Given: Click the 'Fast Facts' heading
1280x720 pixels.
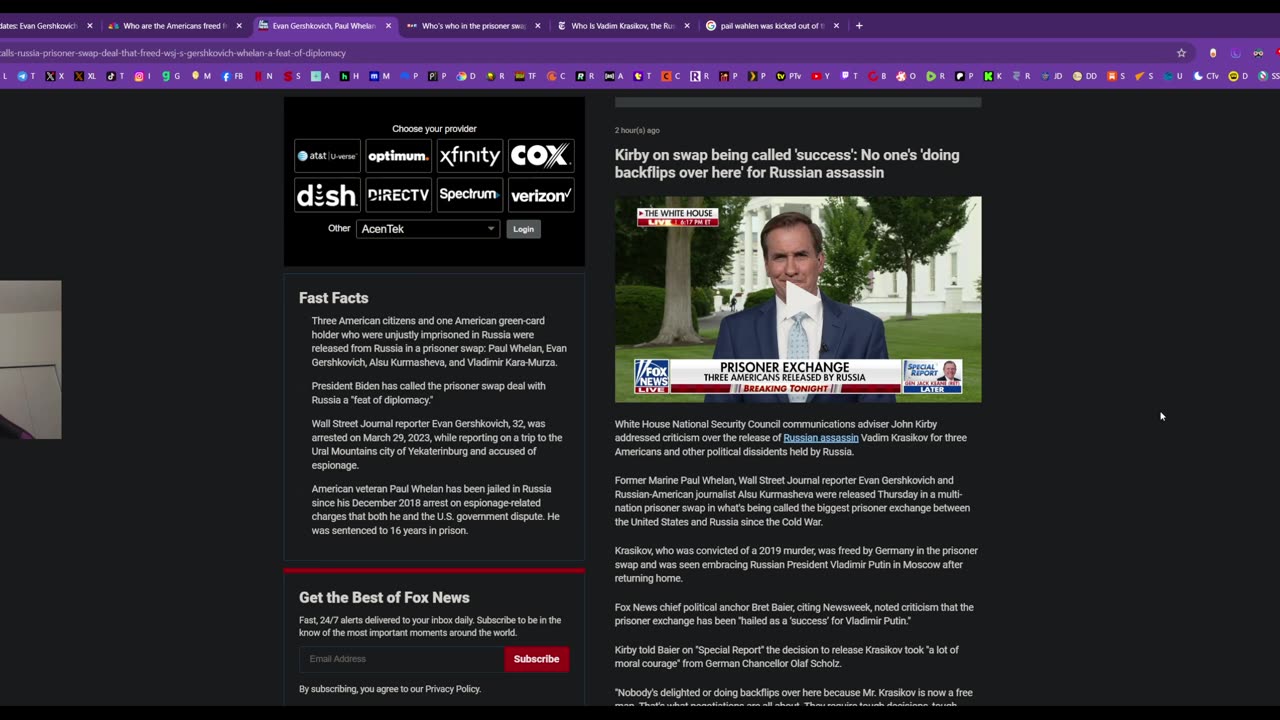Looking at the screenshot, I should (x=333, y=298).
